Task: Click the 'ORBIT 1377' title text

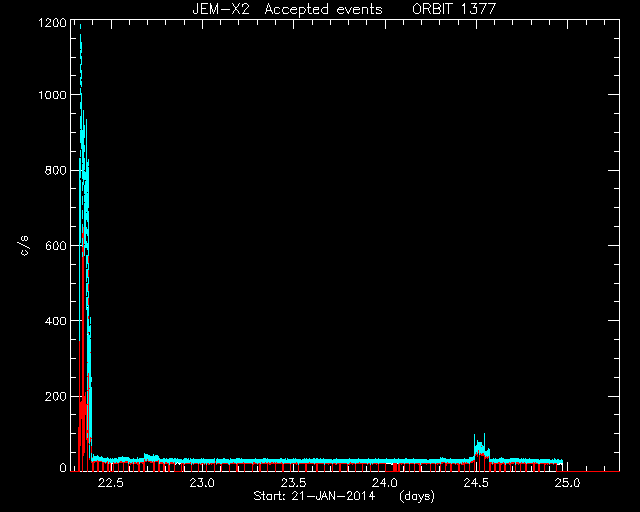Action: [454, 9]
